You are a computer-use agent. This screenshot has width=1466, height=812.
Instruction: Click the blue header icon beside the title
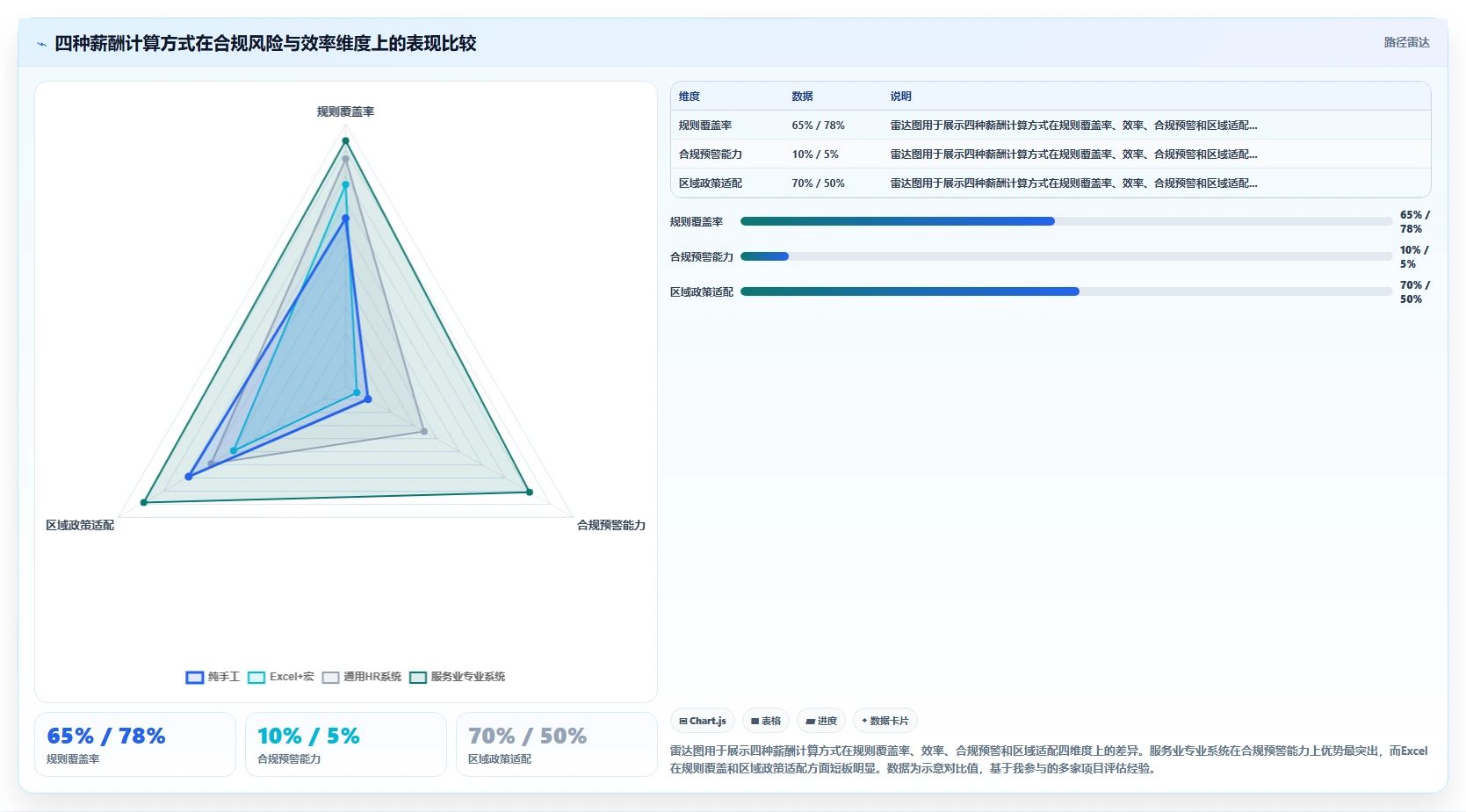click(41, 44)
